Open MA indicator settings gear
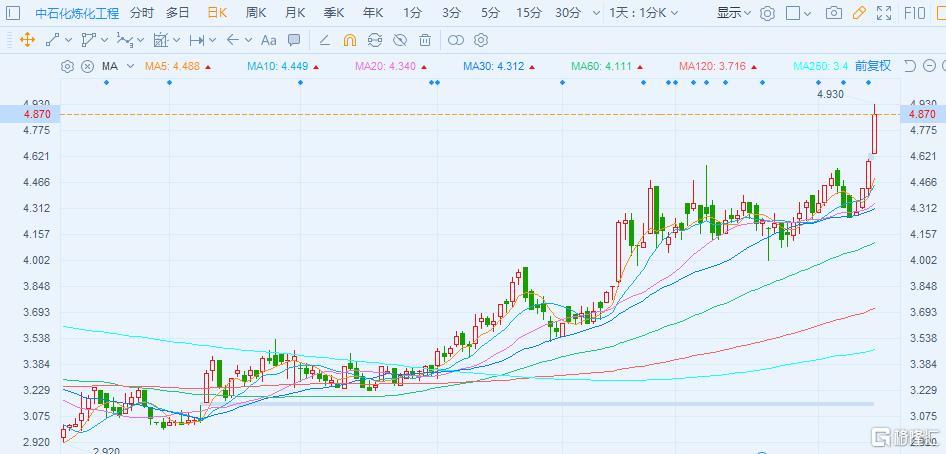The width and height of the screenshot is (946, 454). pyautogui.click(x=67, y=66)
